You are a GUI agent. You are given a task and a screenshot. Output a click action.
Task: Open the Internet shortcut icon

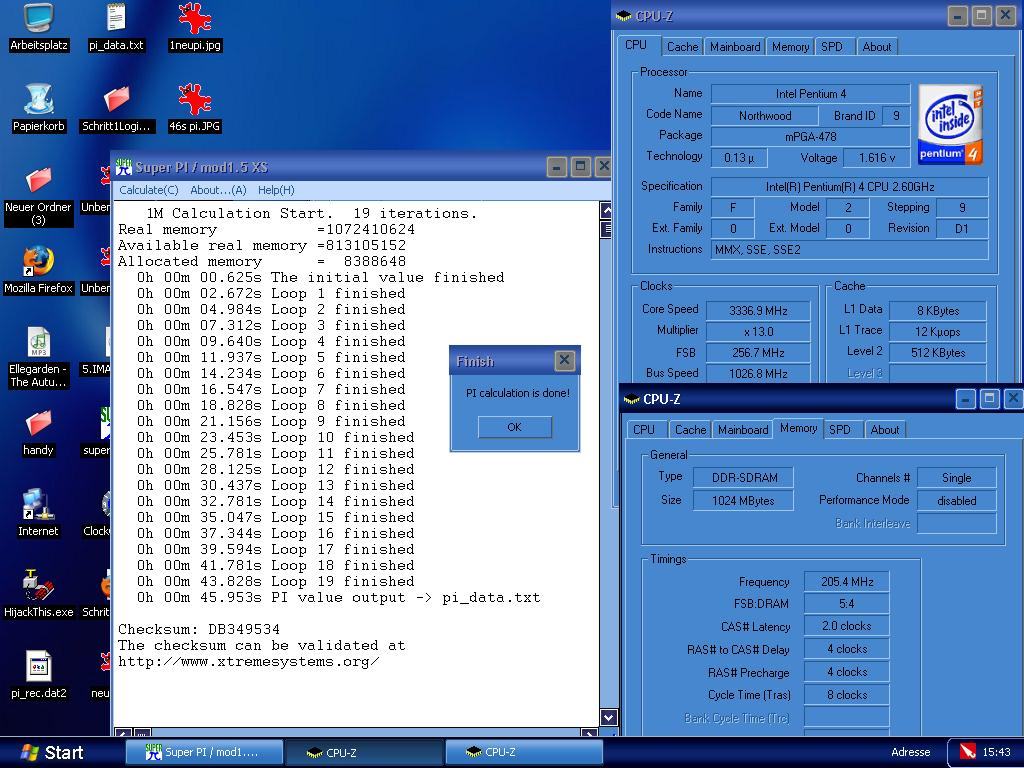click(39, 513)
